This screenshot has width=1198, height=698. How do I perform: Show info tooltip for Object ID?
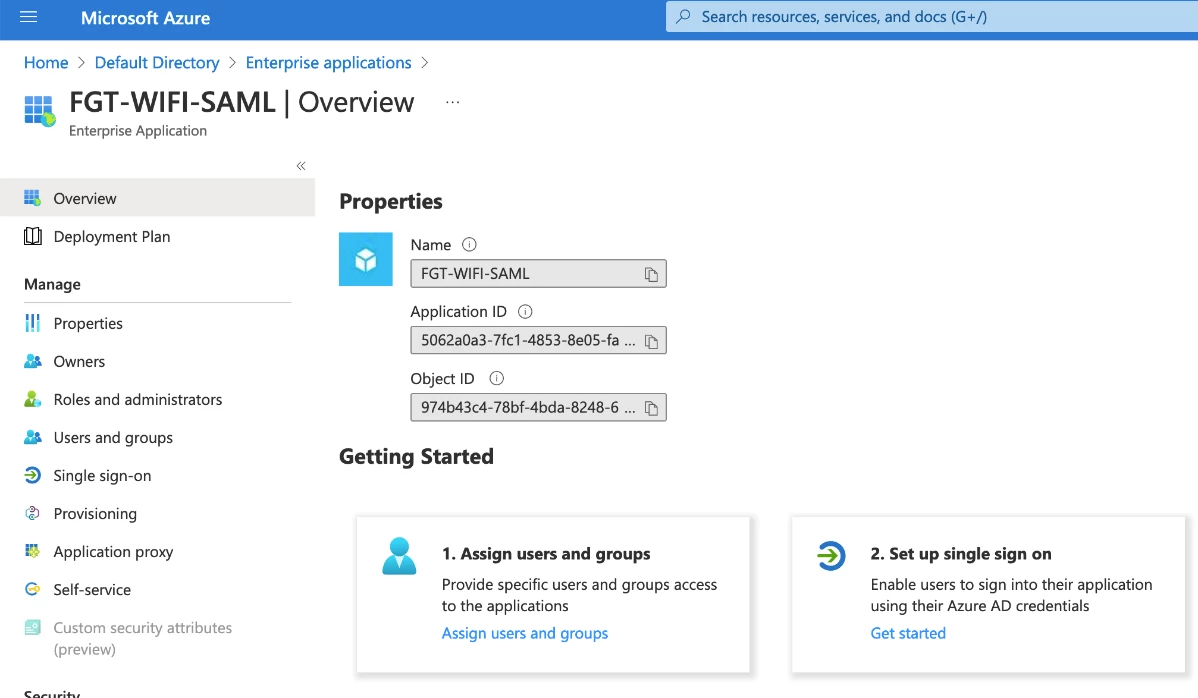(x=497, y=378)
